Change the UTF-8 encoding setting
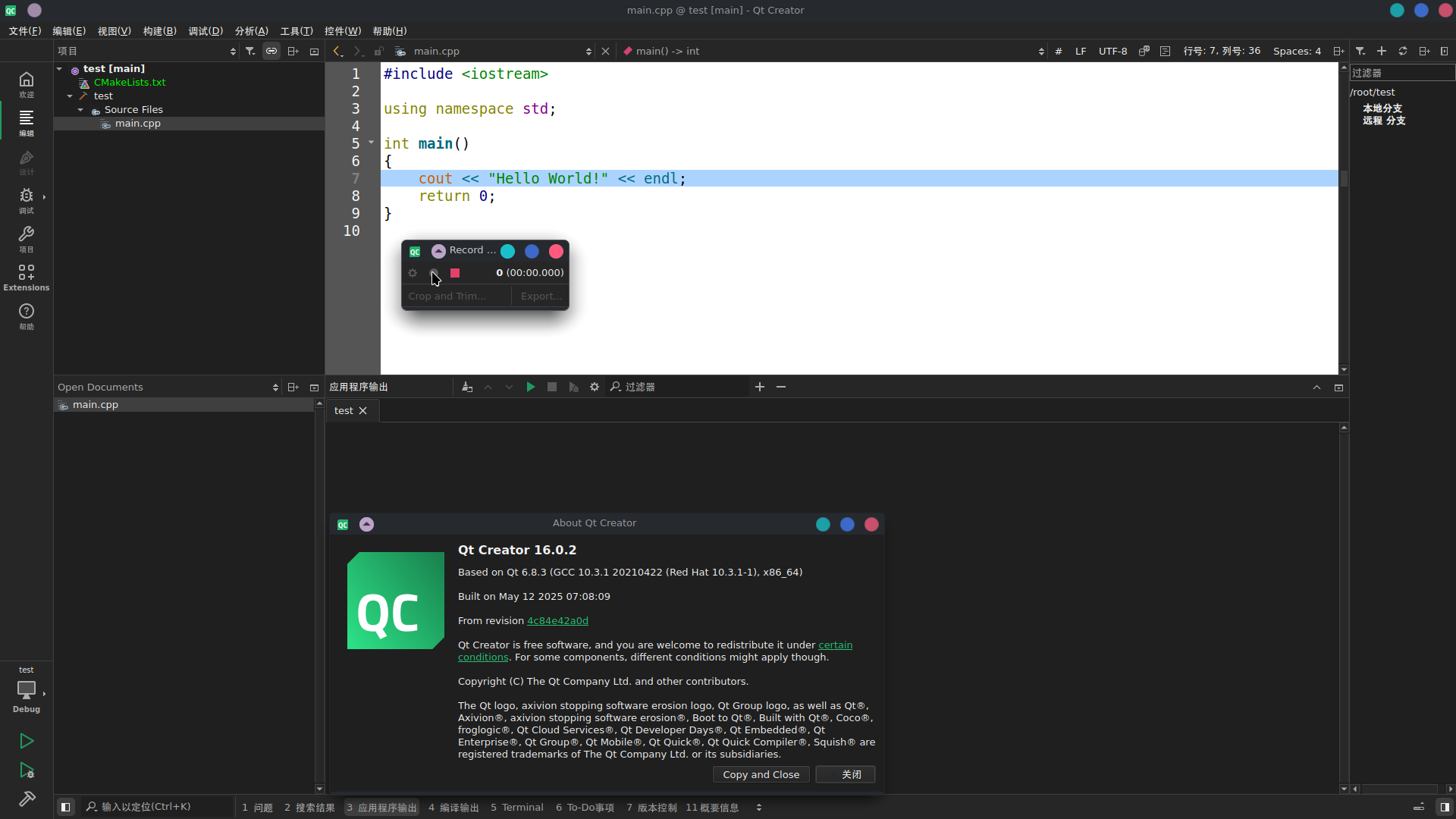Image resolution: width=1456 pixels, height=819 pixels. click(1112, 51)
